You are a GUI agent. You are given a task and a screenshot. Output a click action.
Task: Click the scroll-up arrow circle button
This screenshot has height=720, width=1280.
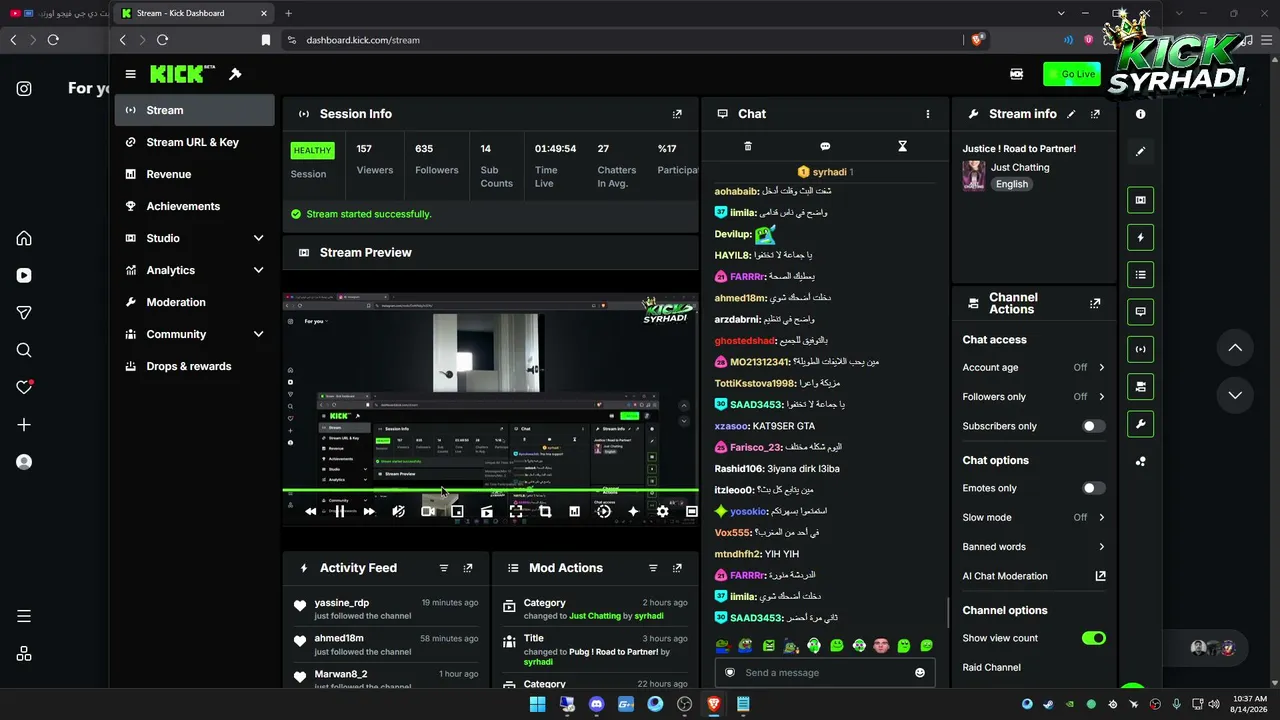tap(1235, 348)
